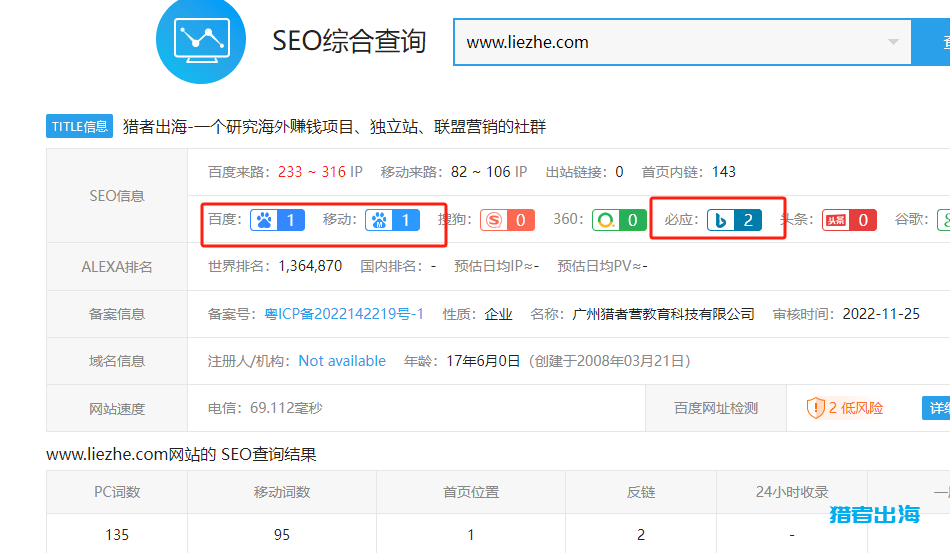Click mobile traffic value 82 ~ 106 IP
The height and width of the screenshot is (553, 950).
(x=489, y=172)
